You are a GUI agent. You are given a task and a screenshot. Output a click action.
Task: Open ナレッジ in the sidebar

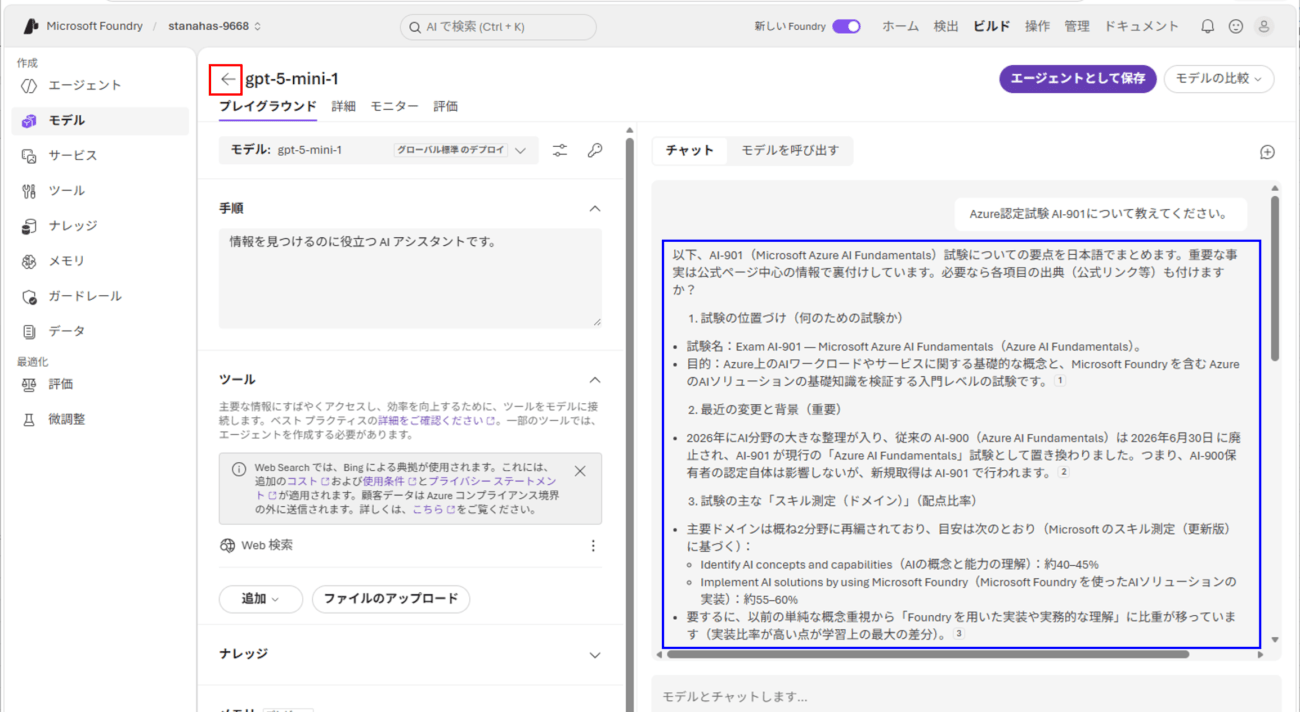[x=100, y=226]
